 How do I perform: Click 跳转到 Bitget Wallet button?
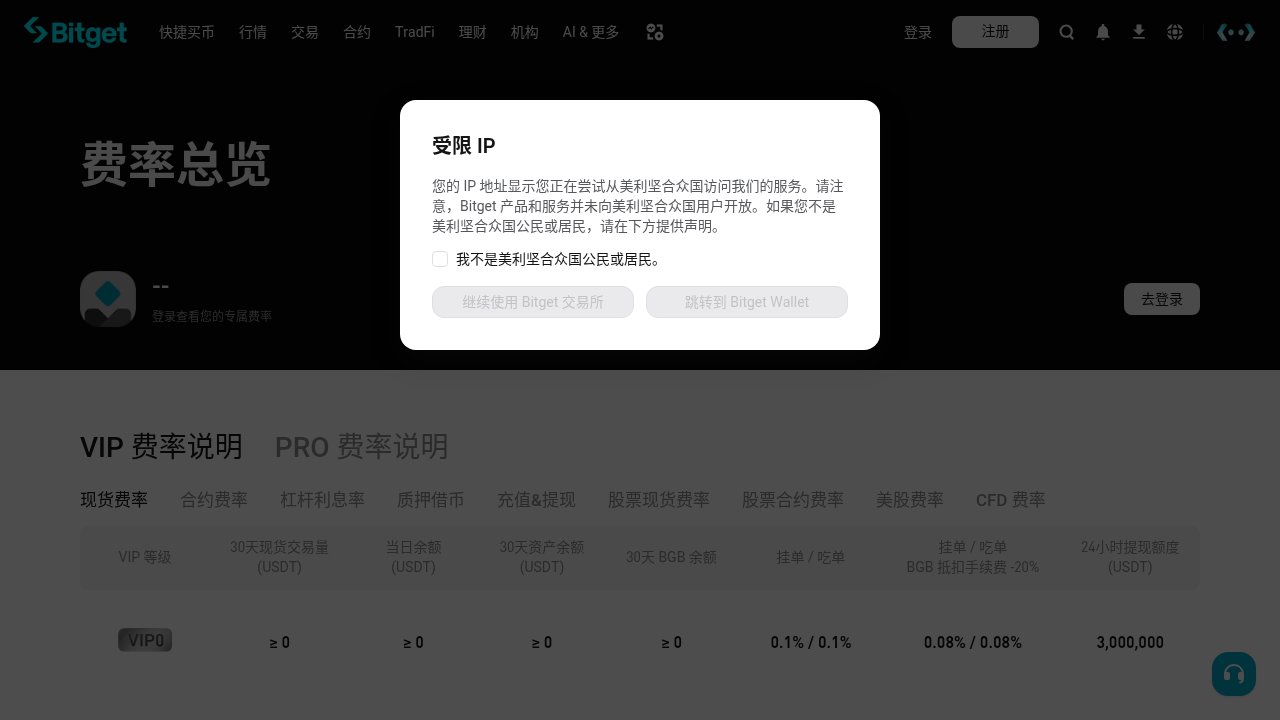[x=747, y=302]
